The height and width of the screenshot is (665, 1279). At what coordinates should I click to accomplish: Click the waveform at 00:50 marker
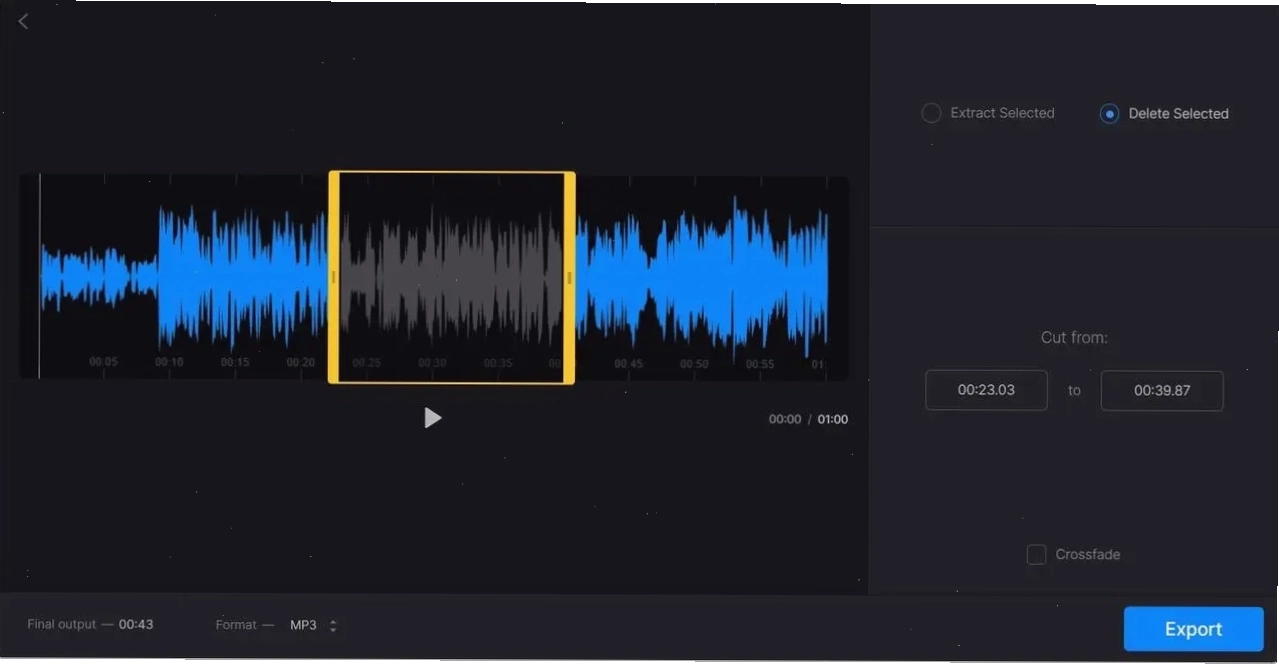[694, 364]
